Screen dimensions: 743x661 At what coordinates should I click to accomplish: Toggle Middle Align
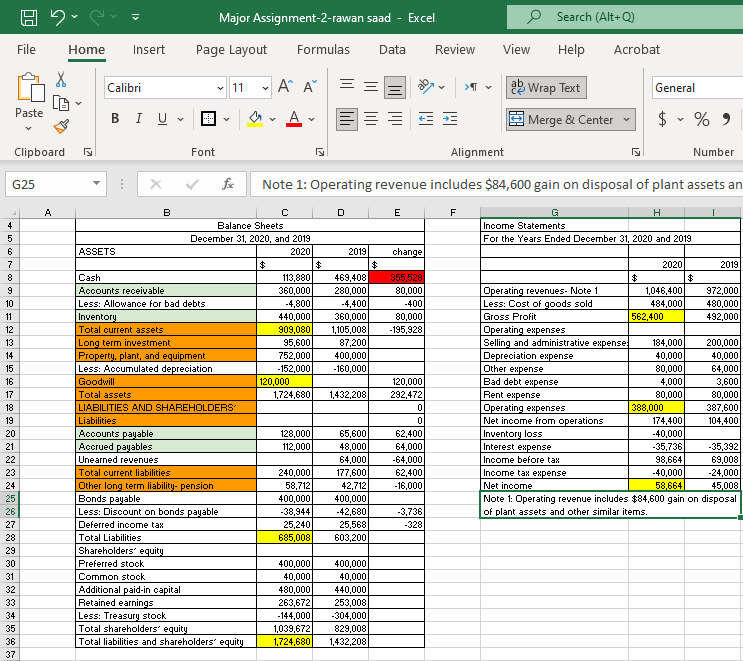pyautogui.click(x=371, y=87)
